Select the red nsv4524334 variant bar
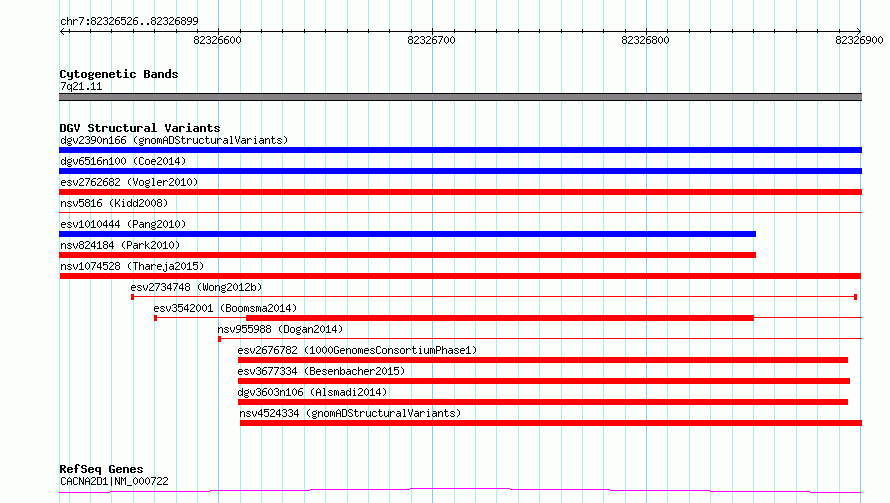This screenshot has width=890, height=503. 551,423
